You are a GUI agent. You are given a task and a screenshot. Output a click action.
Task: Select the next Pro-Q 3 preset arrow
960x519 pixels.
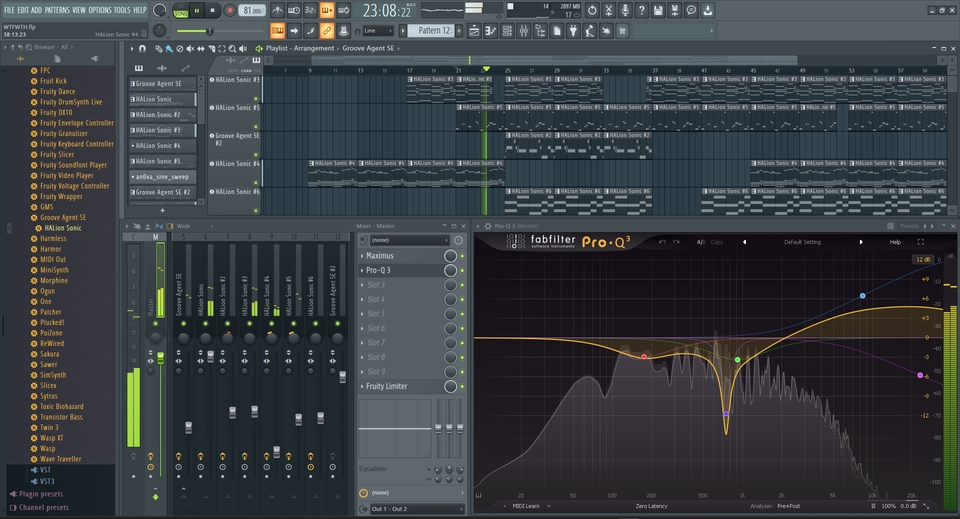[862, 242]
